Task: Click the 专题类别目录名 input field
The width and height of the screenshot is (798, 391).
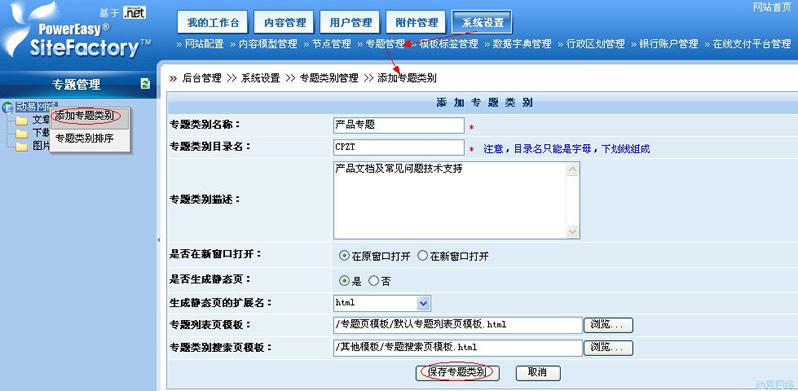Action: pyautogui.click(x=398, y=147)
